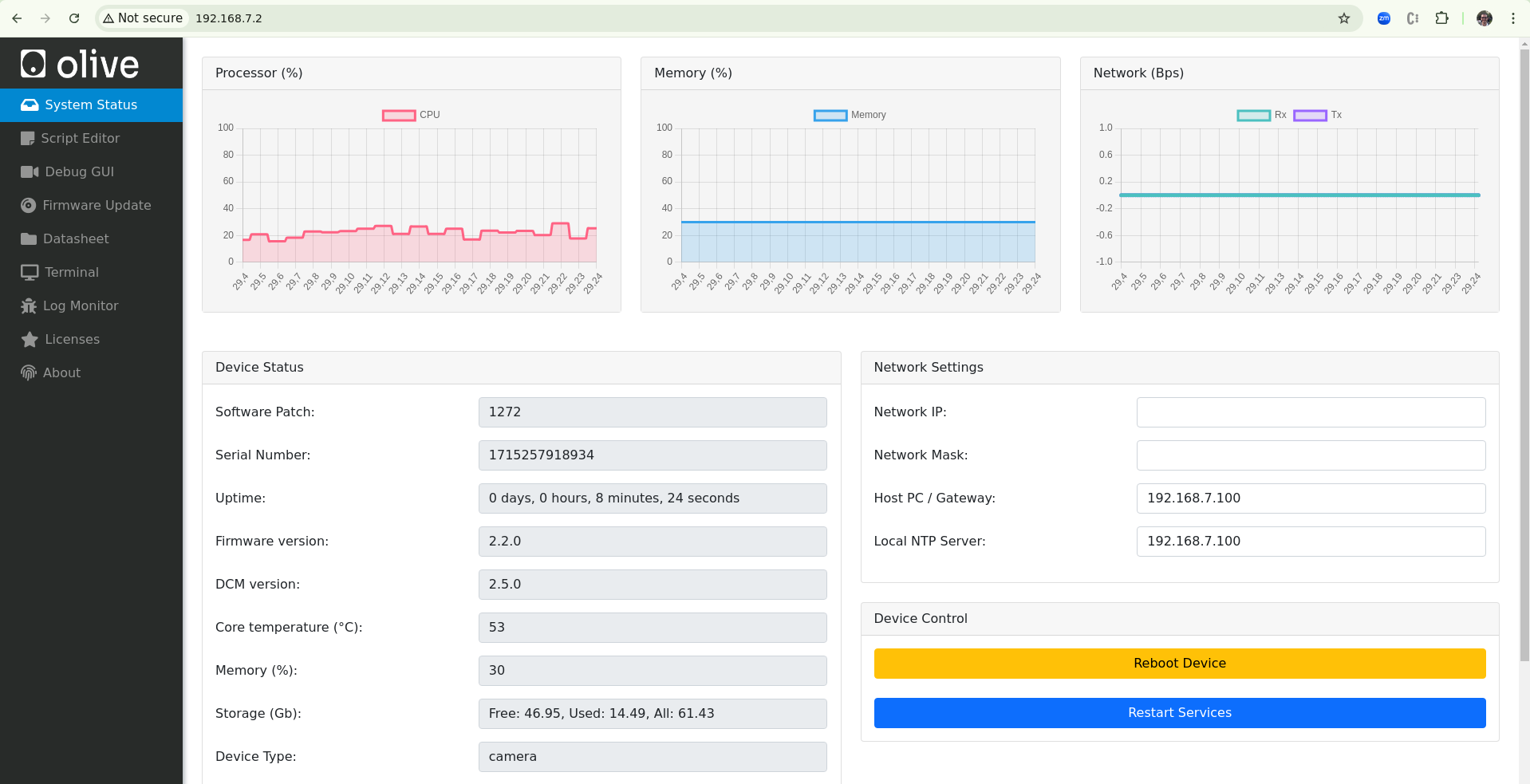Image resolution: width=1530 pixels, height=784 pixels.
Task: Open the Log Monitor menu item
Action: (x=91, y=305)
